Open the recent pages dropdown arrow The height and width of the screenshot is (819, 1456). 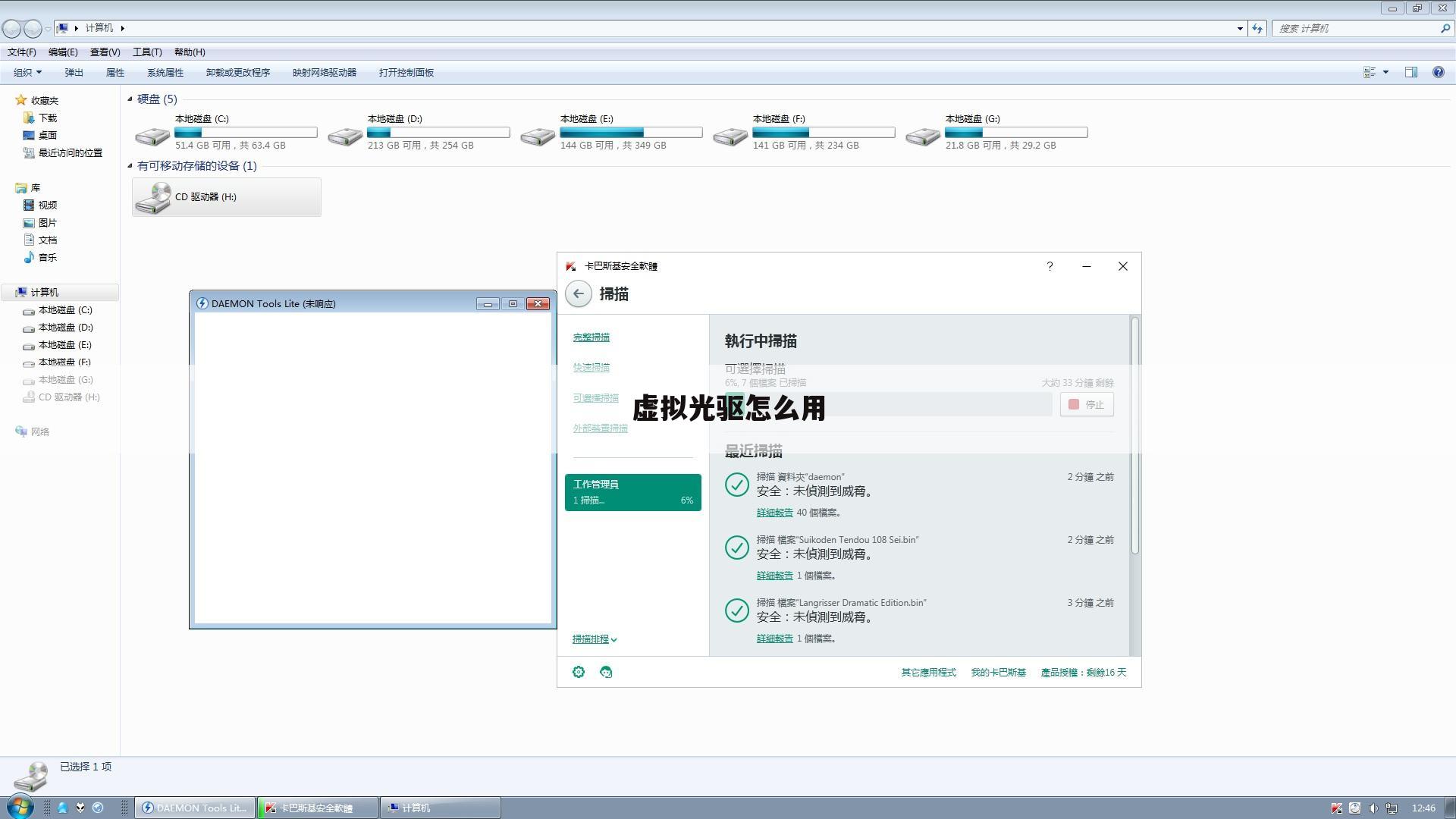point(48,29)
